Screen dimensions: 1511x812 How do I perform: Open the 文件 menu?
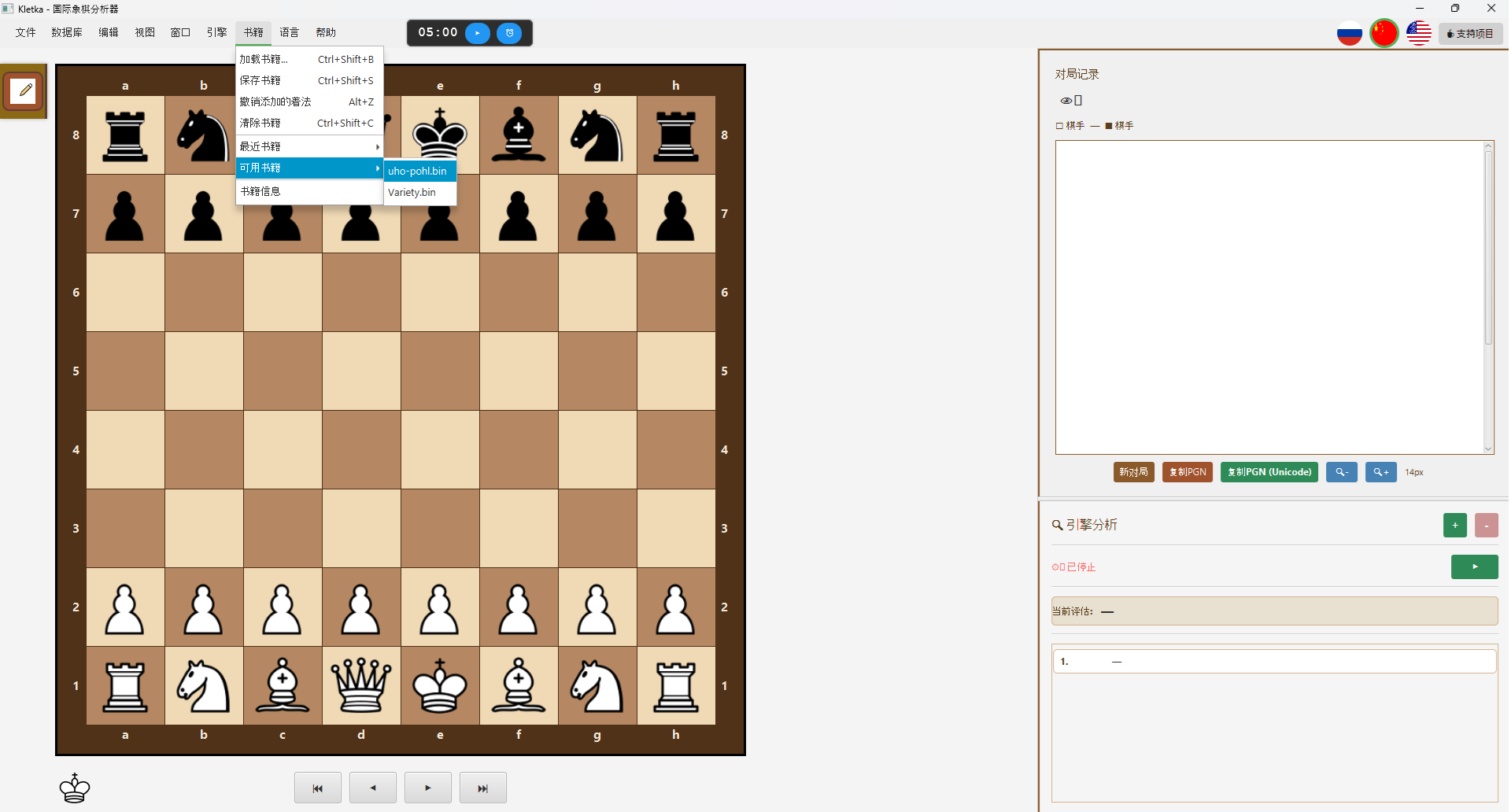pyautogui.click(x=26, y=32)
